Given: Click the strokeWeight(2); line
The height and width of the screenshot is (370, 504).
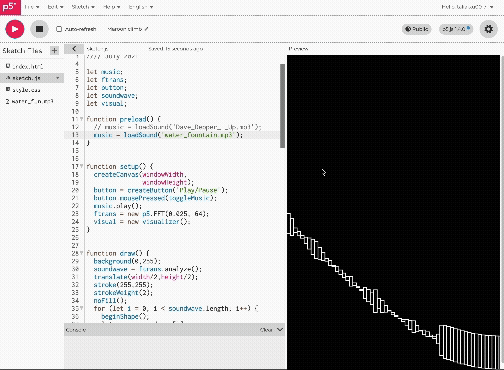Looking at the screenshot, I should 123,293.
